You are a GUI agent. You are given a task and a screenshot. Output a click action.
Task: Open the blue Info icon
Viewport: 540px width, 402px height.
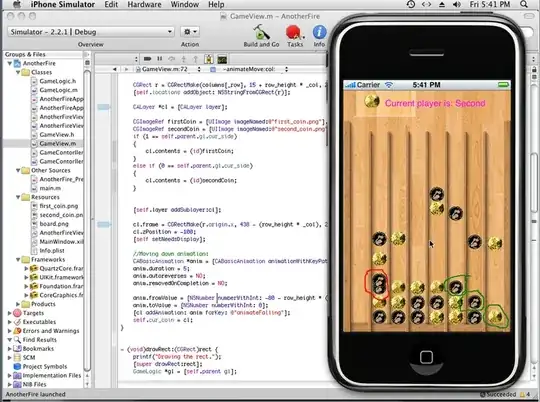click(319, 32)
